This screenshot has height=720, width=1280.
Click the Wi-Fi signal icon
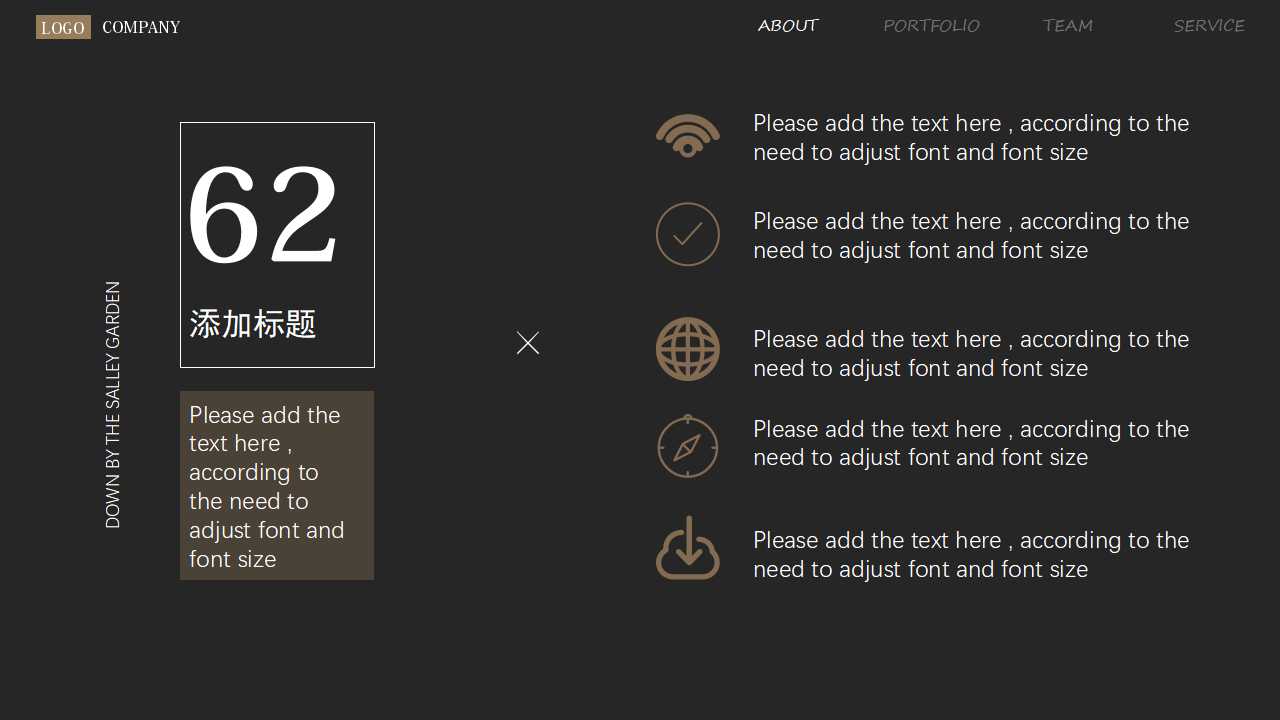coord(687,136)
